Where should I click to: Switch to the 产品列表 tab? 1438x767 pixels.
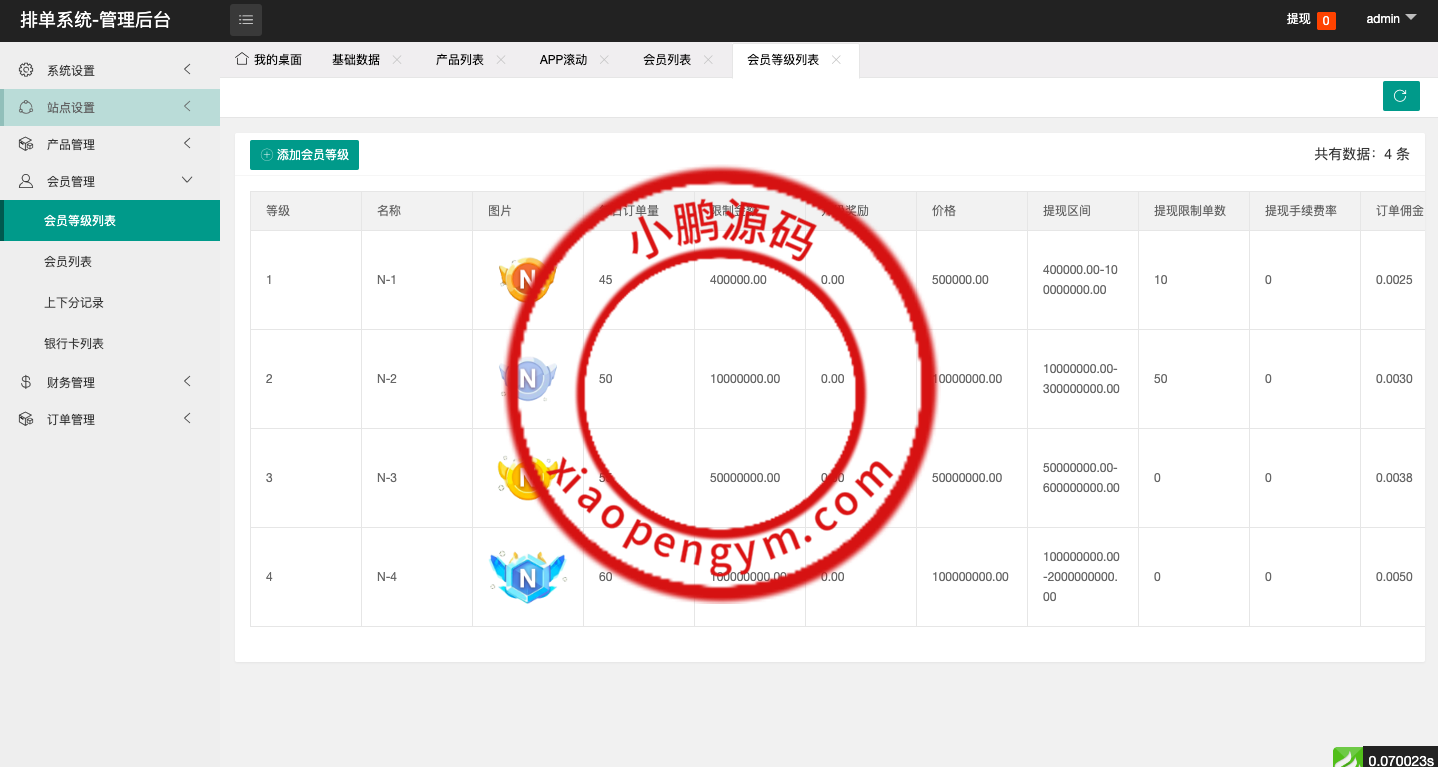[x=459, y=60]
